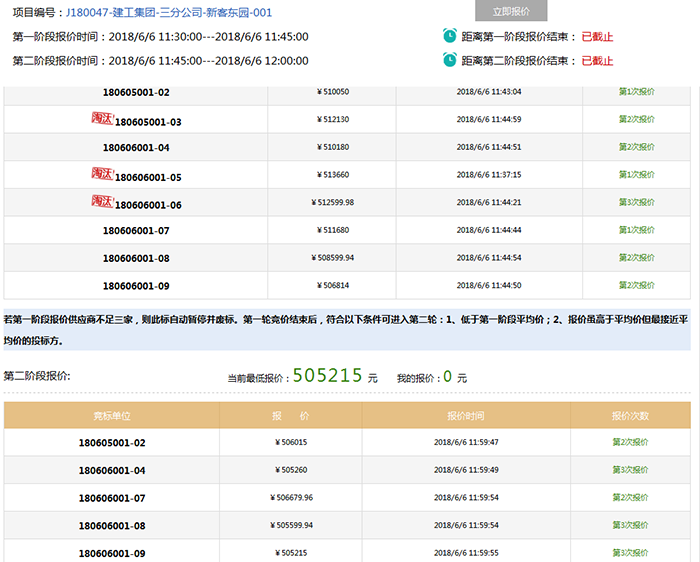Click second-stage 已截止 status
The width and height of the screenshot is (700, 562).
597,61
